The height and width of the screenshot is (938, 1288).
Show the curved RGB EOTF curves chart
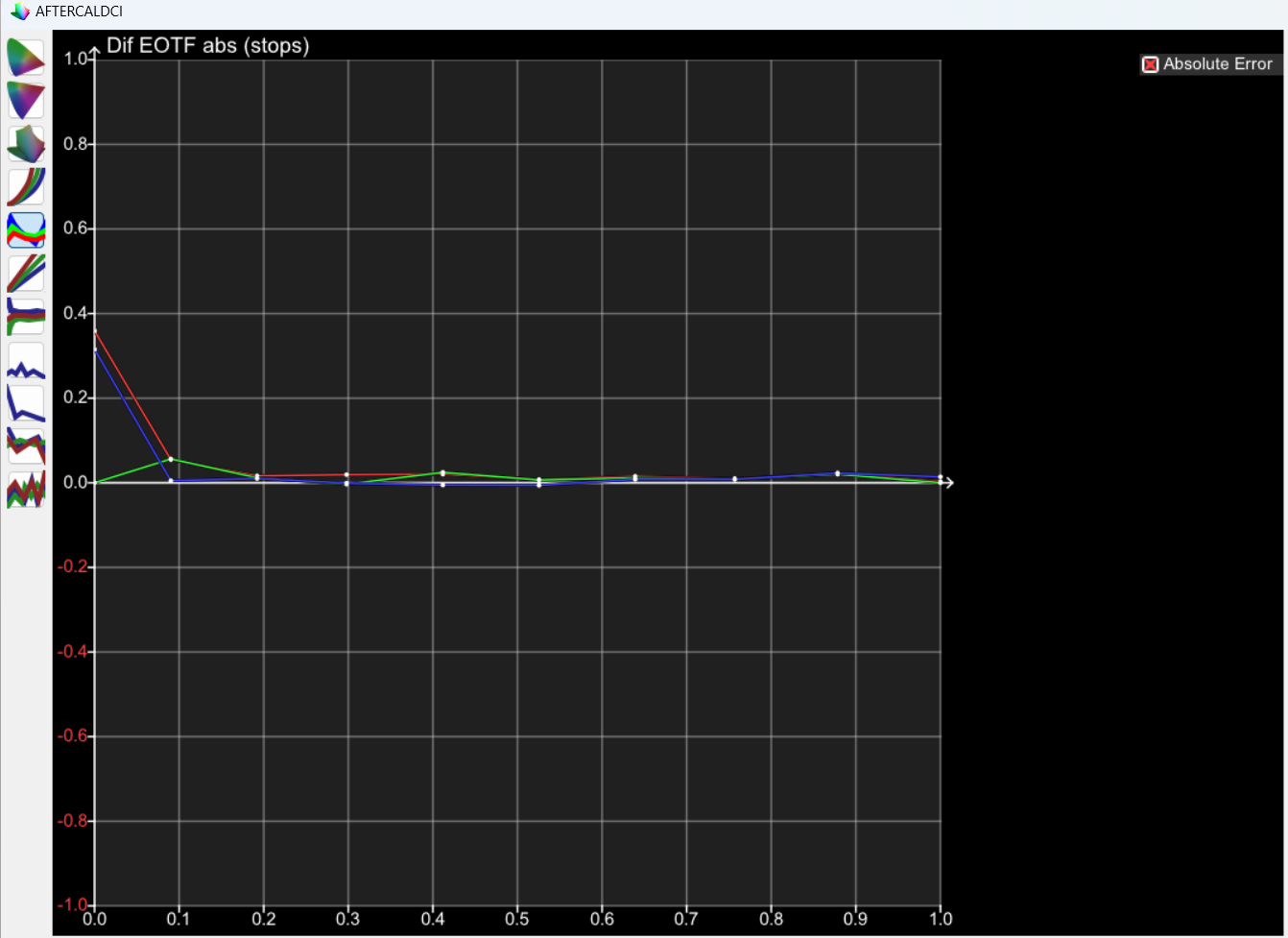tap(26, 187)
